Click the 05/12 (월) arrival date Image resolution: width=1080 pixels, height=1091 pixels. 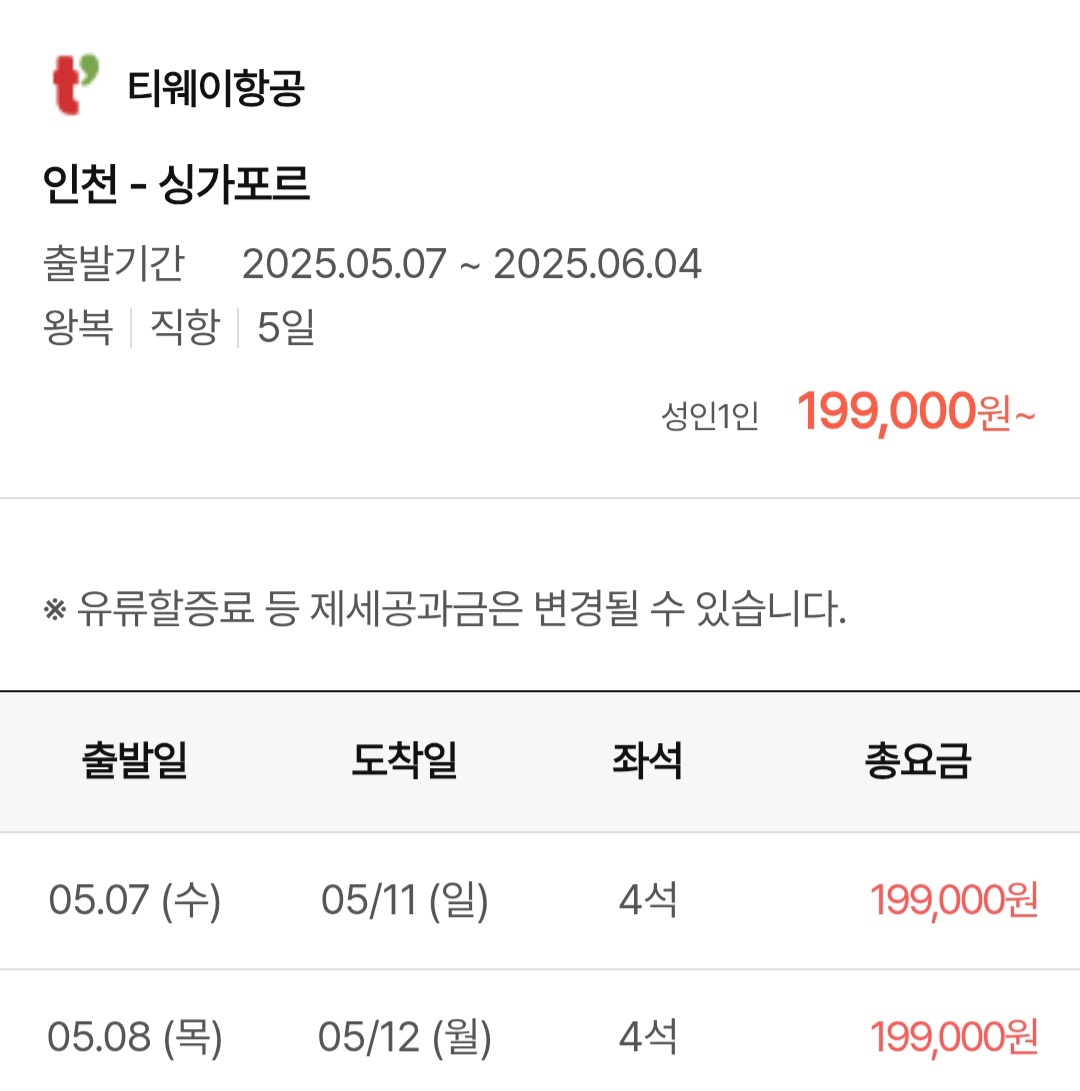click(x=404, y=1037)
